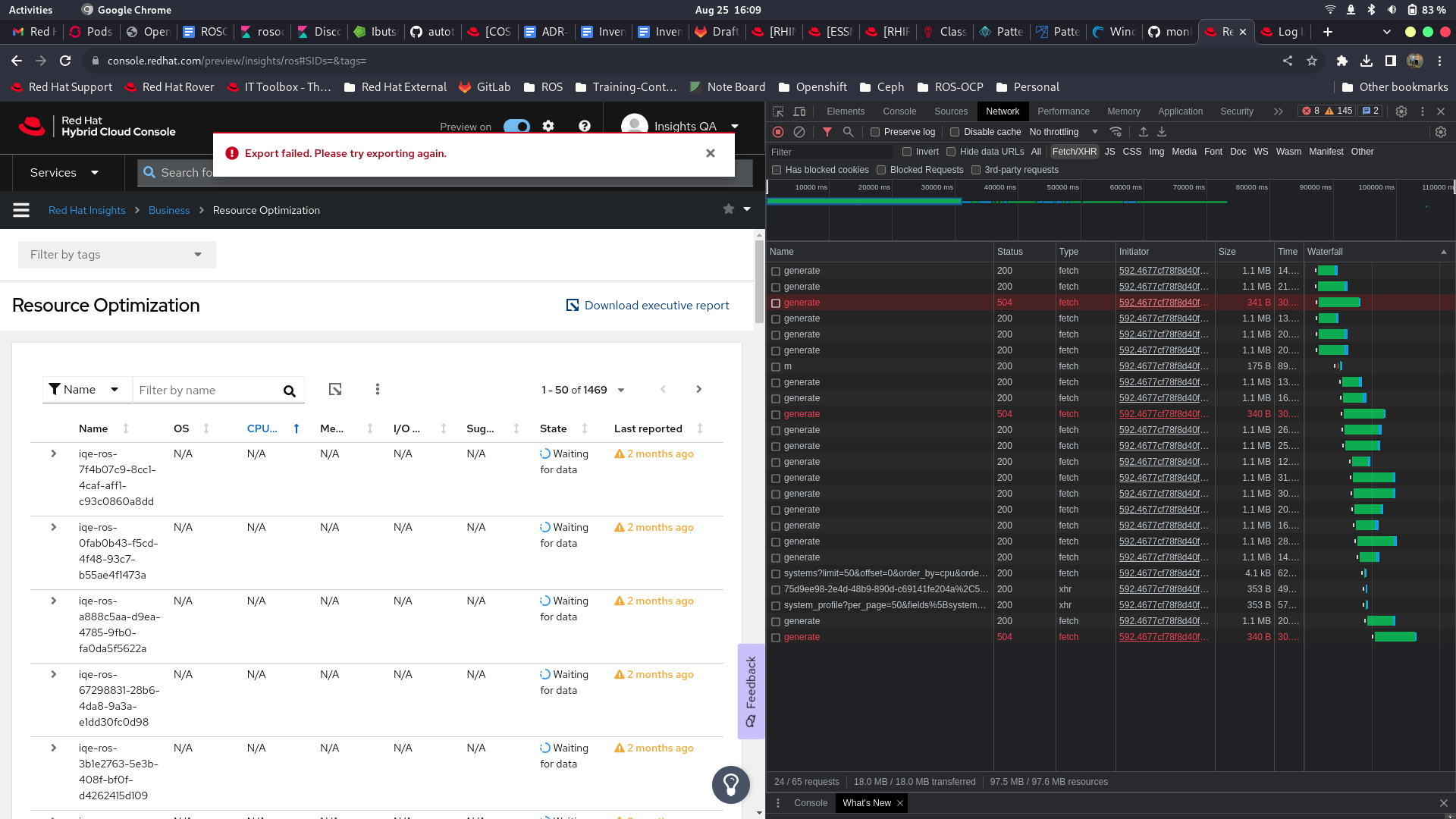Image resolution: width=1456 pixels, height=819 pixels.
Task: Open the table kebab actions menu
Action: pos(378,390)
